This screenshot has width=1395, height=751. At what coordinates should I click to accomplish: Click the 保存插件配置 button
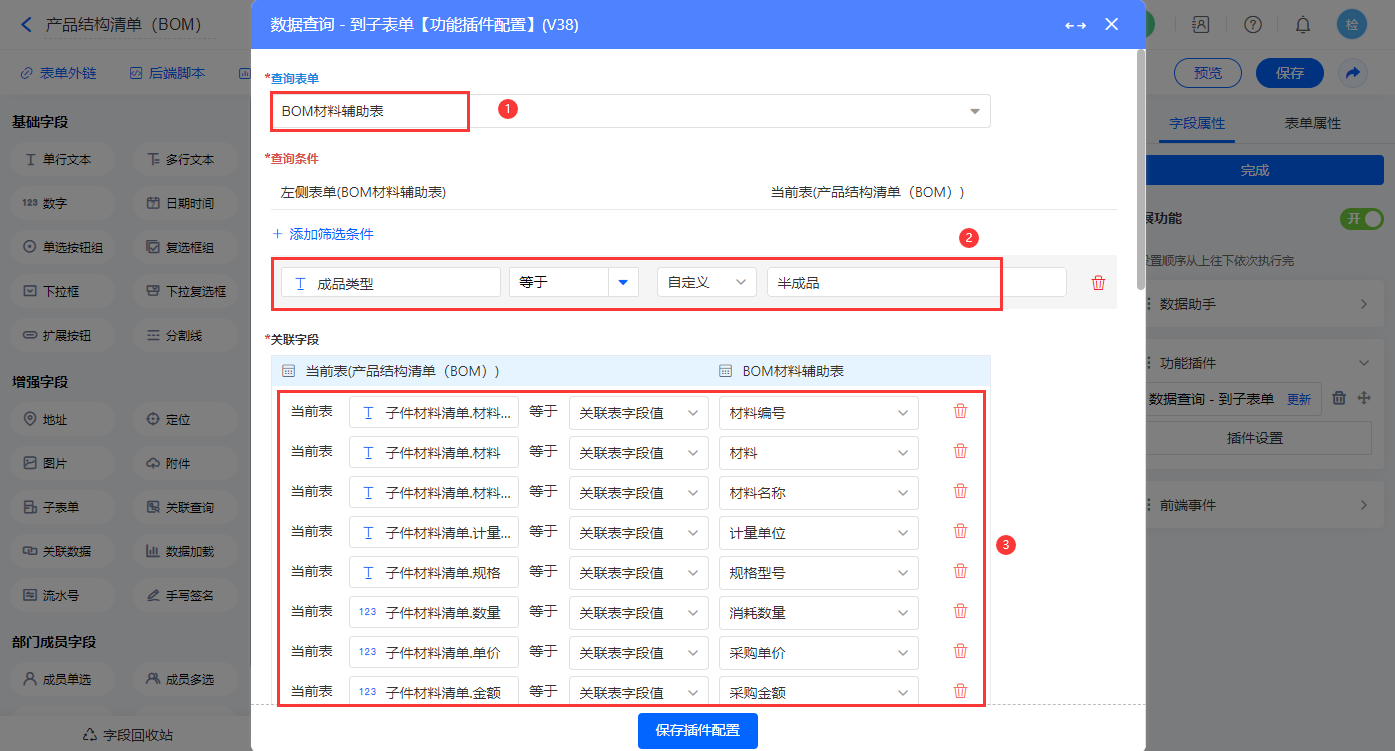[x=697, y=730]
